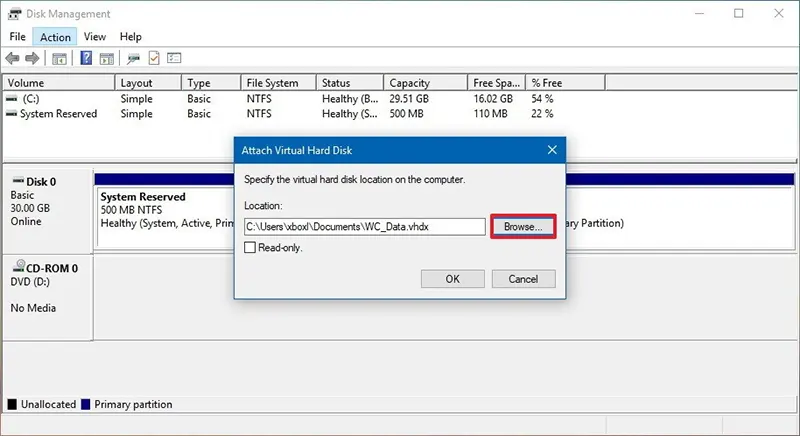Click the Location path input field
Screen dimensions: 800x436
[365, 227]
